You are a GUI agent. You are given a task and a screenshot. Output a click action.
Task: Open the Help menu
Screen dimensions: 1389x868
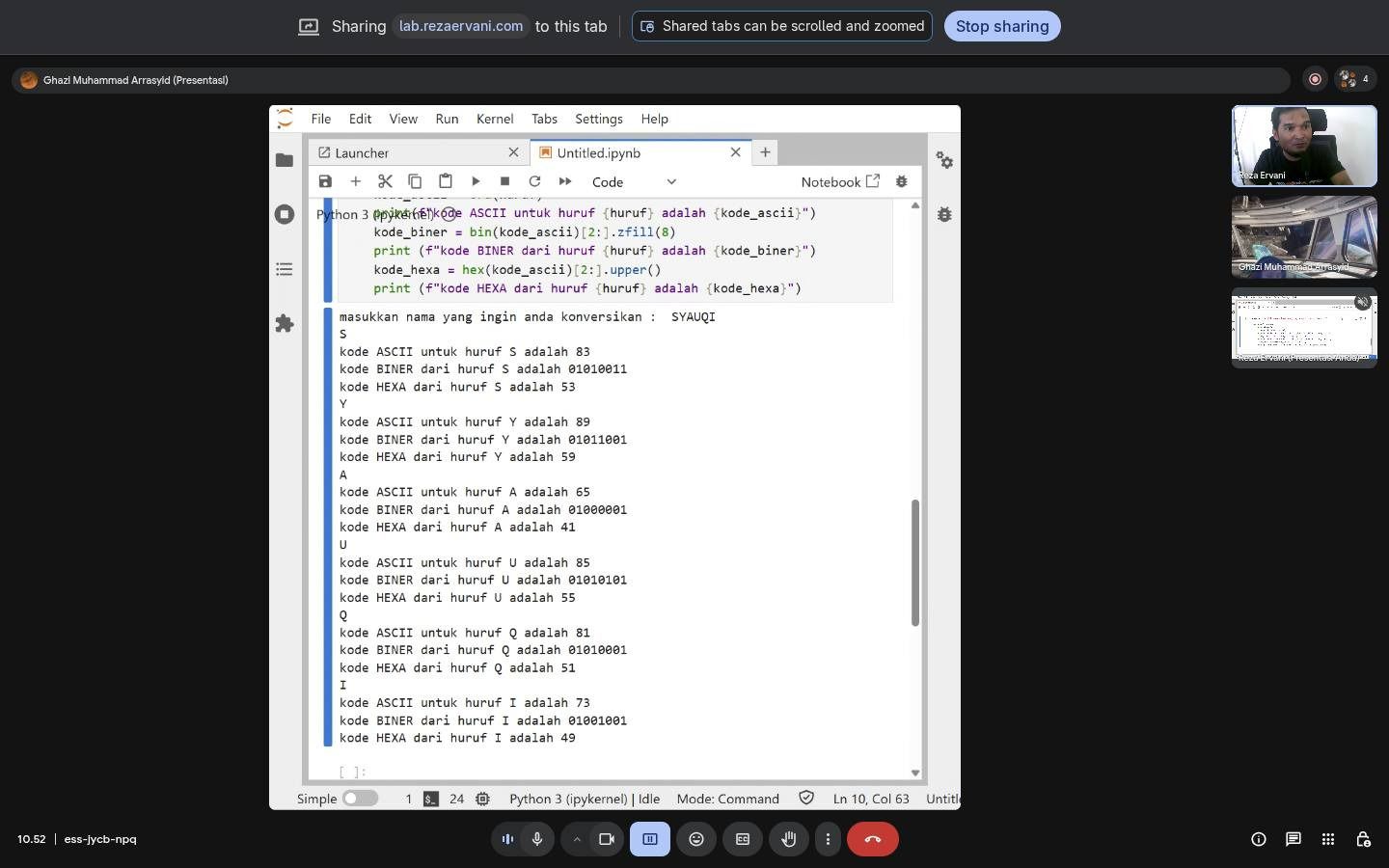click(654, 119)
